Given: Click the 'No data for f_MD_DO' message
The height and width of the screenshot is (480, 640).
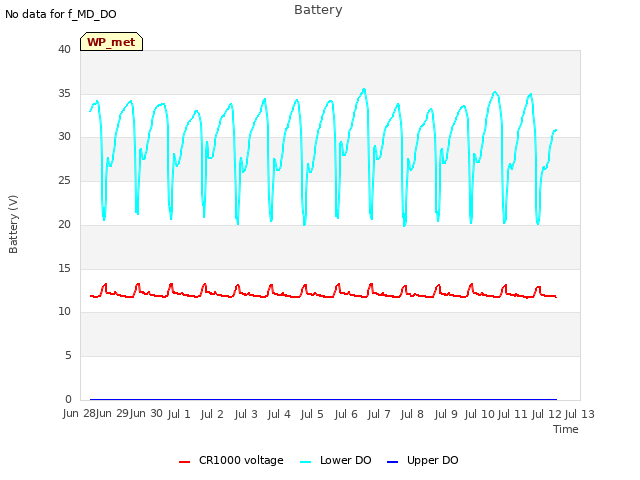Looking at the screenshot, I should click(x=61, y=14).
